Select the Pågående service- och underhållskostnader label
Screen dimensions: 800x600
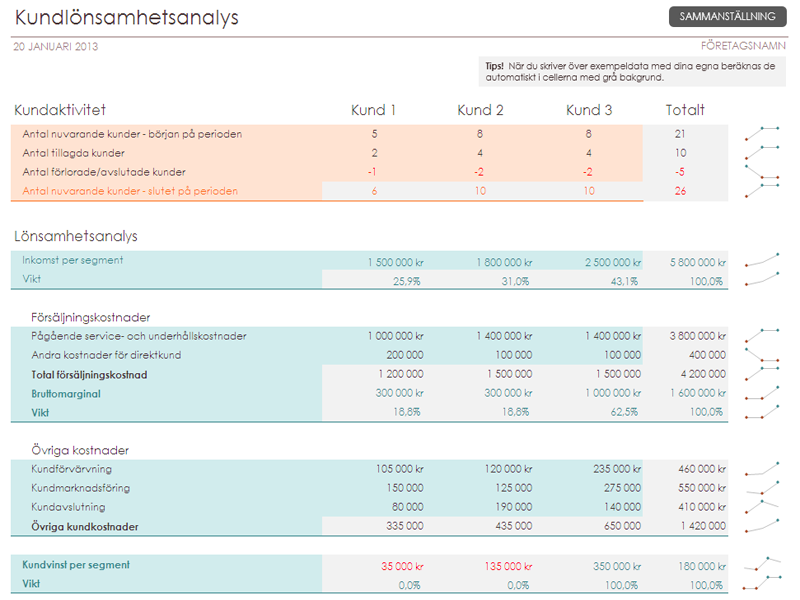pos(139,336)
